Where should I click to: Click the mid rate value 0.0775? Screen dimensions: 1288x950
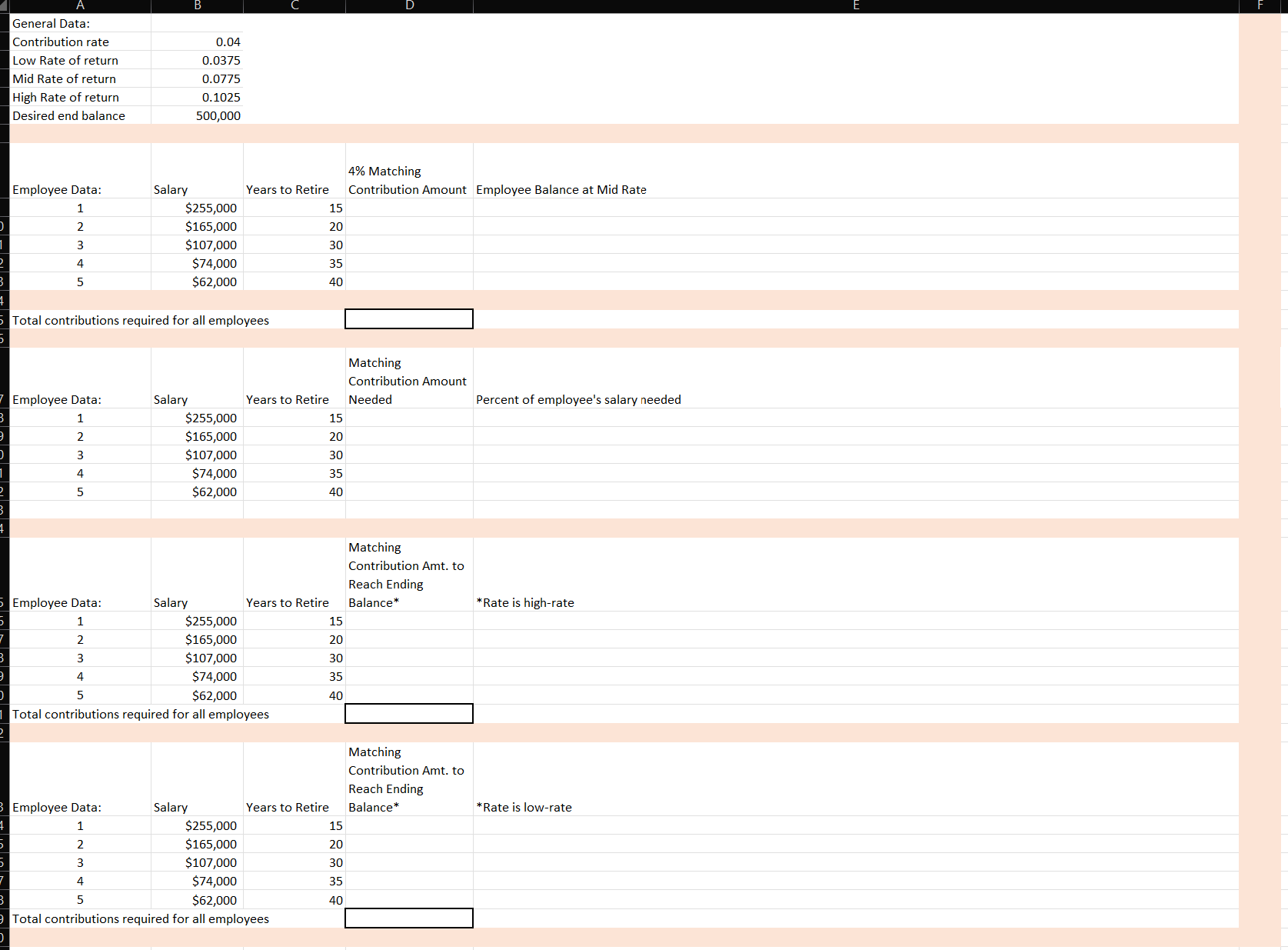pyautogui.click(x=197, y=78)
